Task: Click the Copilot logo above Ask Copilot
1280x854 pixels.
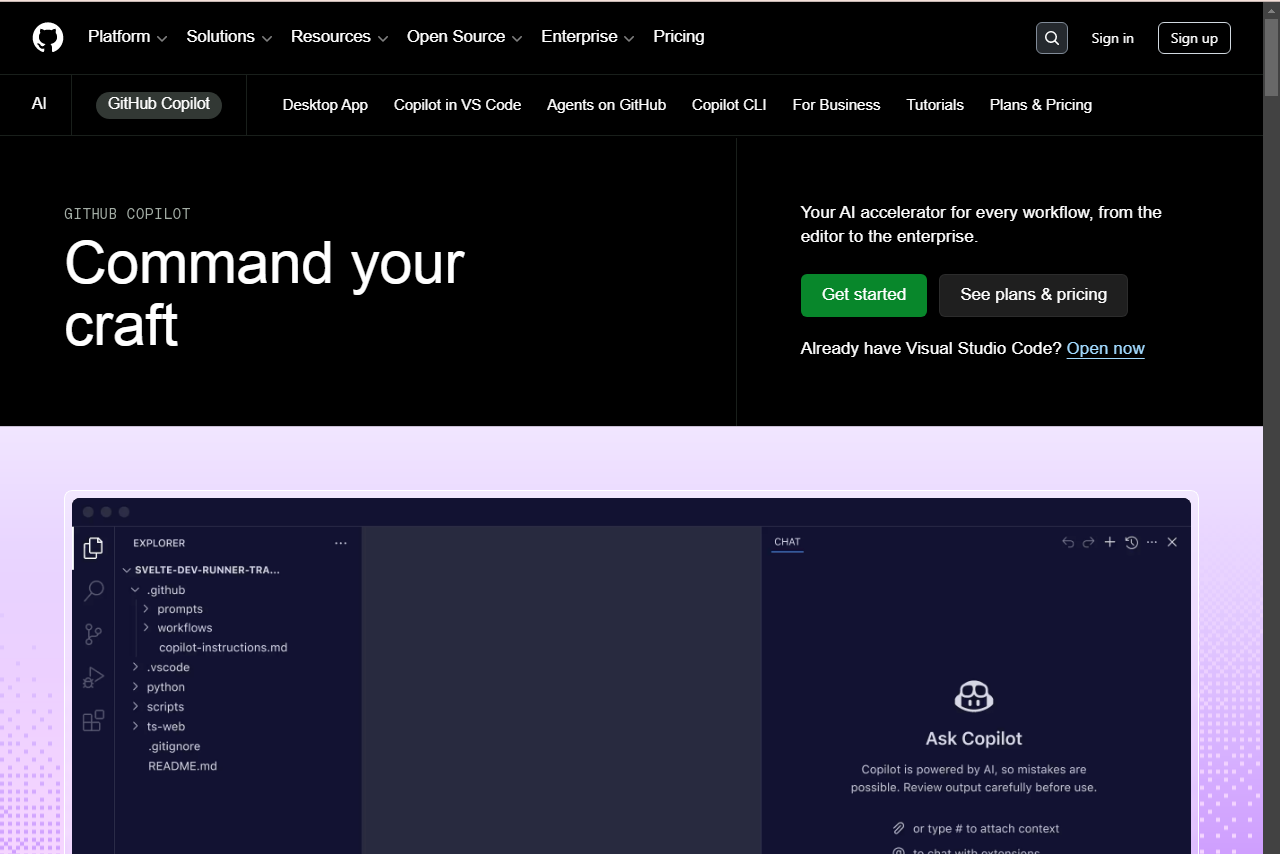Action: [x=974, y=696]
